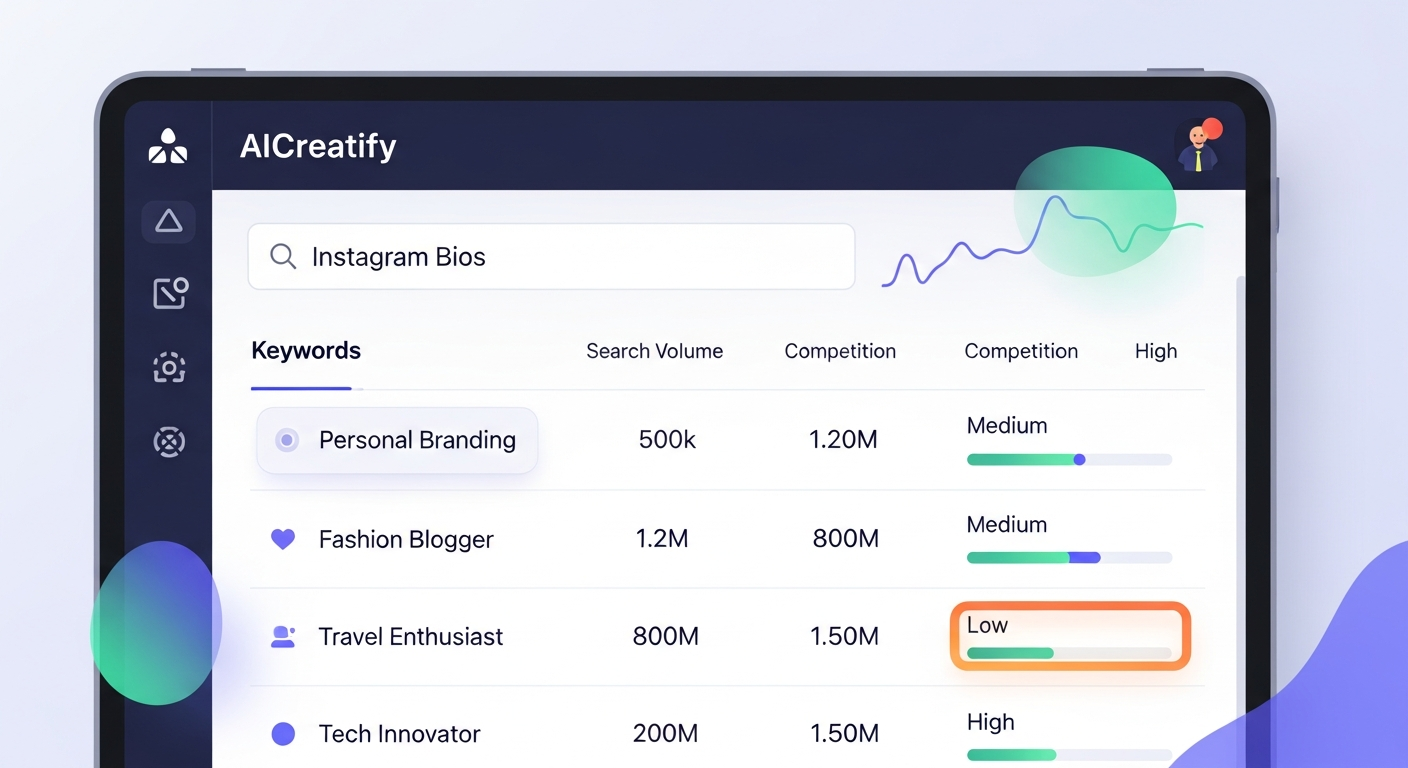Click the Low competition bar for Travel Enthusiast
Image resolution: width=1408 pixels, height=768 pixels.
click(x=1069, y=653)
